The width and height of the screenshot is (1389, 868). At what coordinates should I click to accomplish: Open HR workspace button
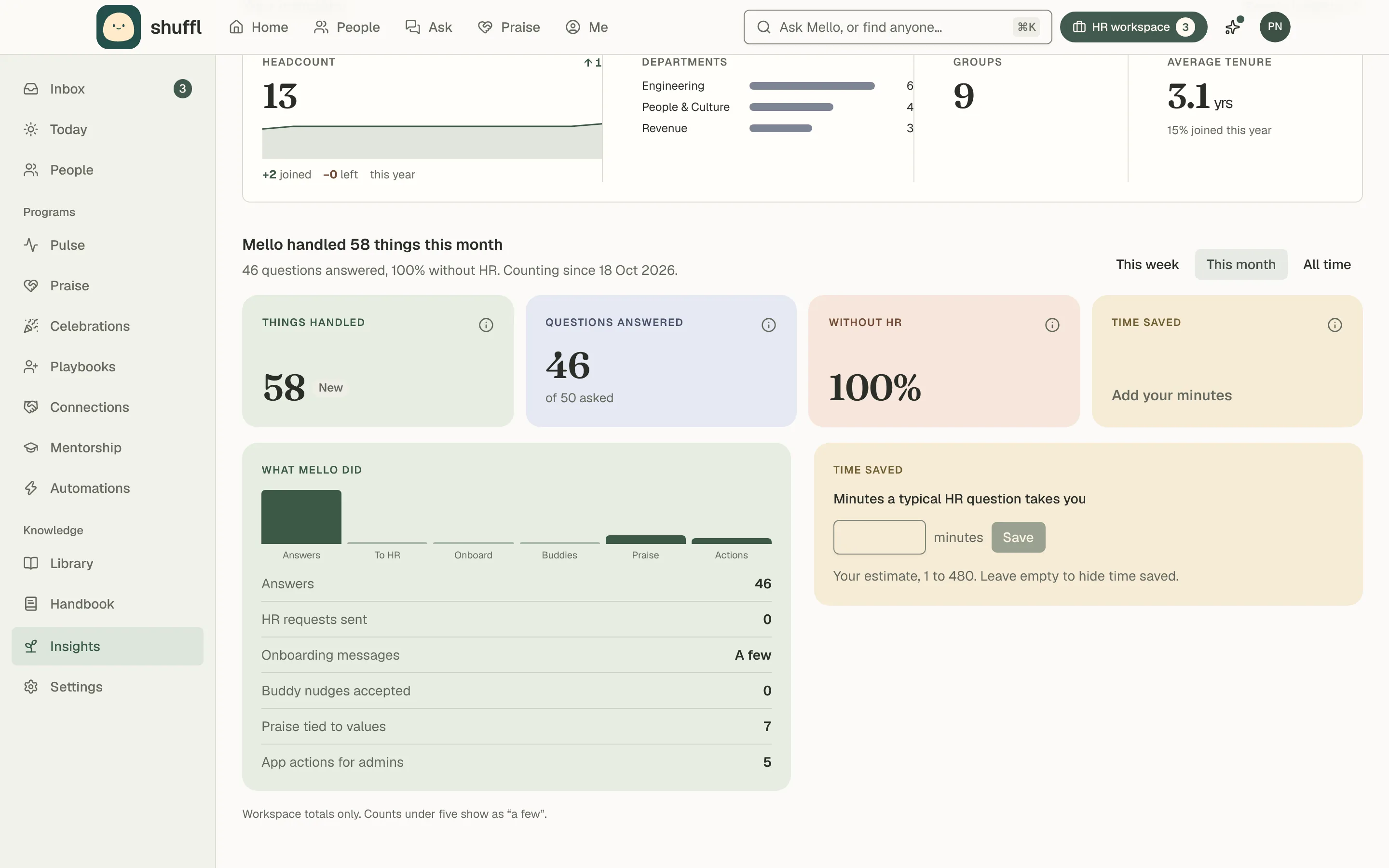(x=1133, y=27)
